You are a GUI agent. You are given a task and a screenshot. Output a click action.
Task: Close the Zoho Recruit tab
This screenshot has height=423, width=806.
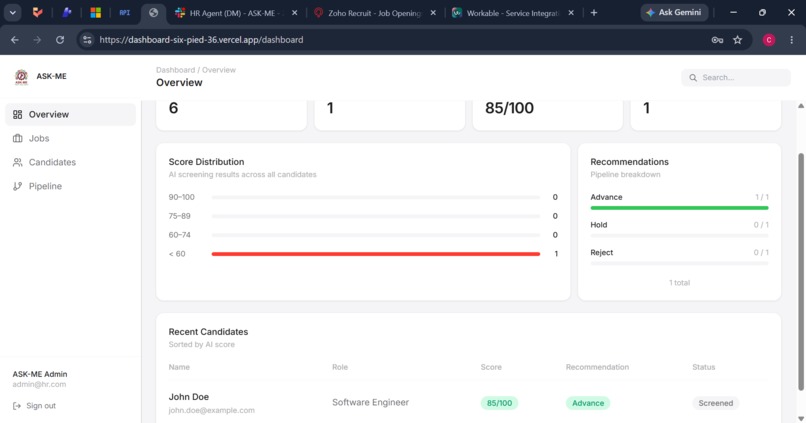point(433,13)
